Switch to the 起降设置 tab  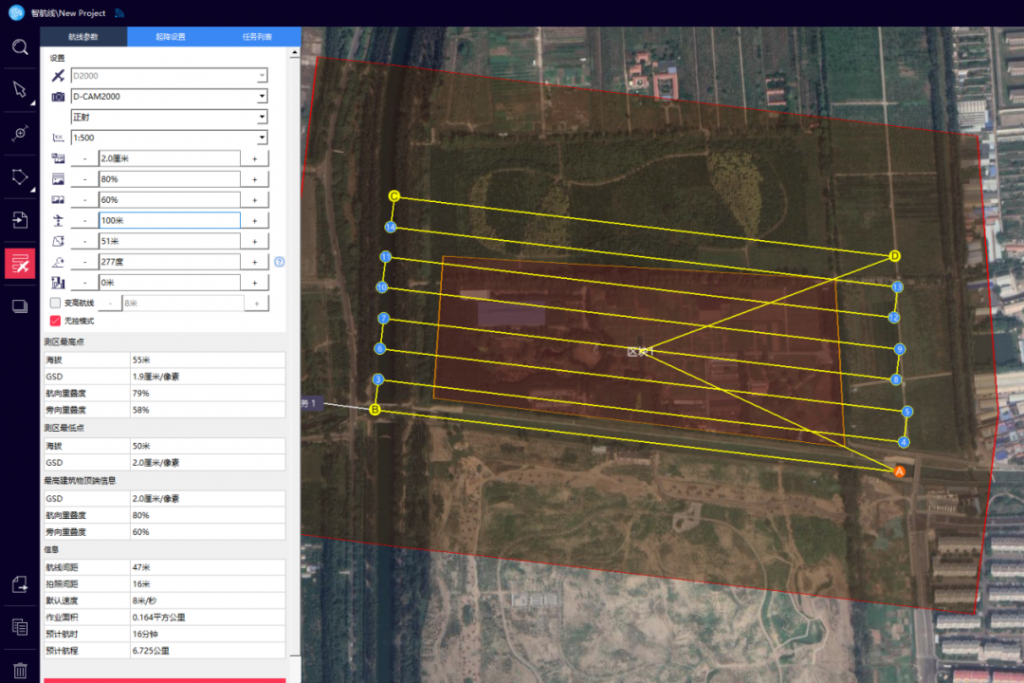click(x=170, y=36)
